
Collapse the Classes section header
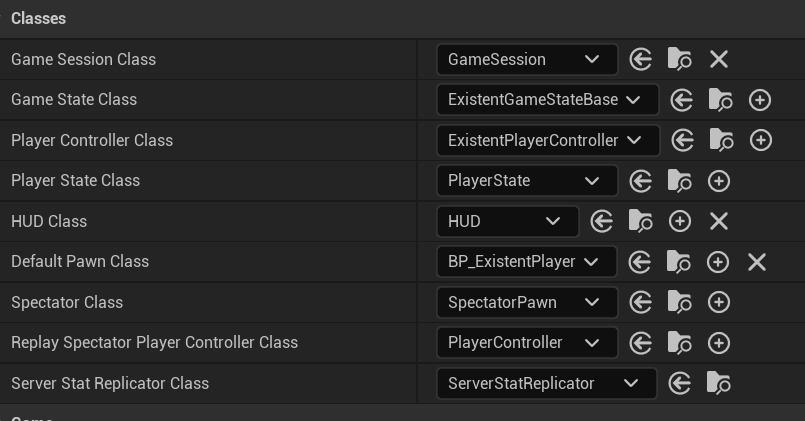(x=38, y=18)
